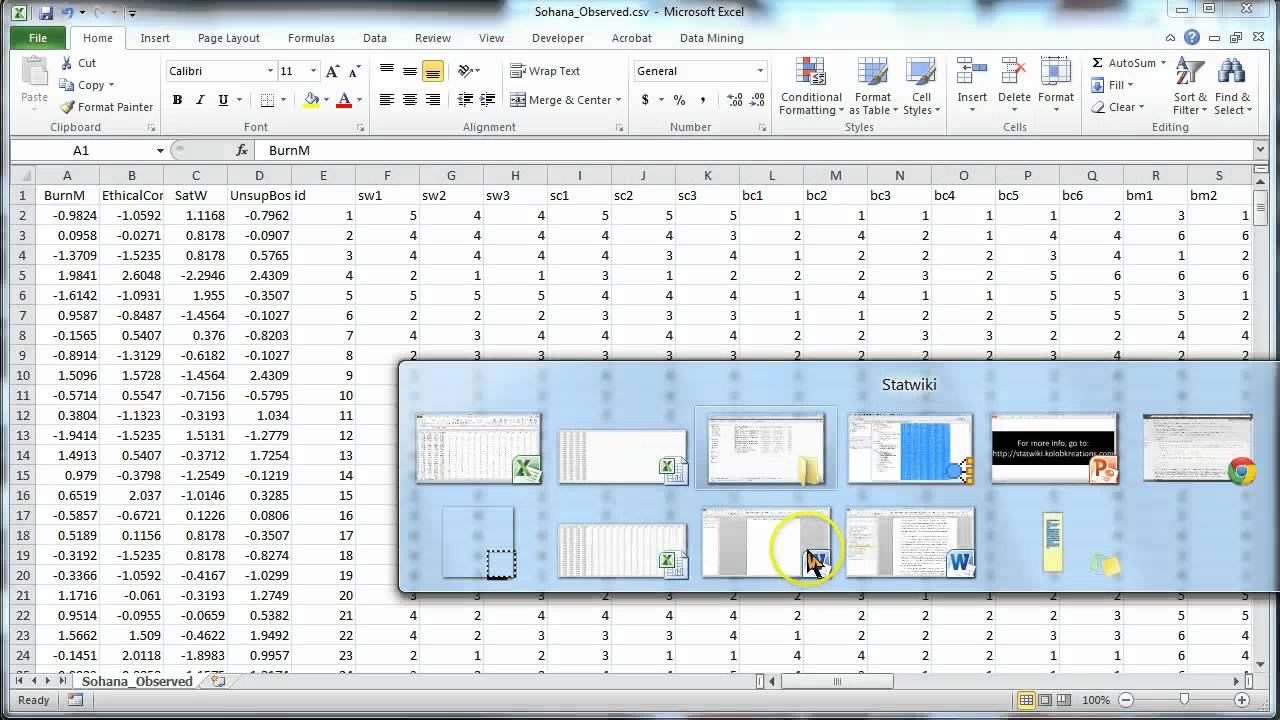
Task: Click Decrease Decimal icon
Action: (x=758, y=100)
